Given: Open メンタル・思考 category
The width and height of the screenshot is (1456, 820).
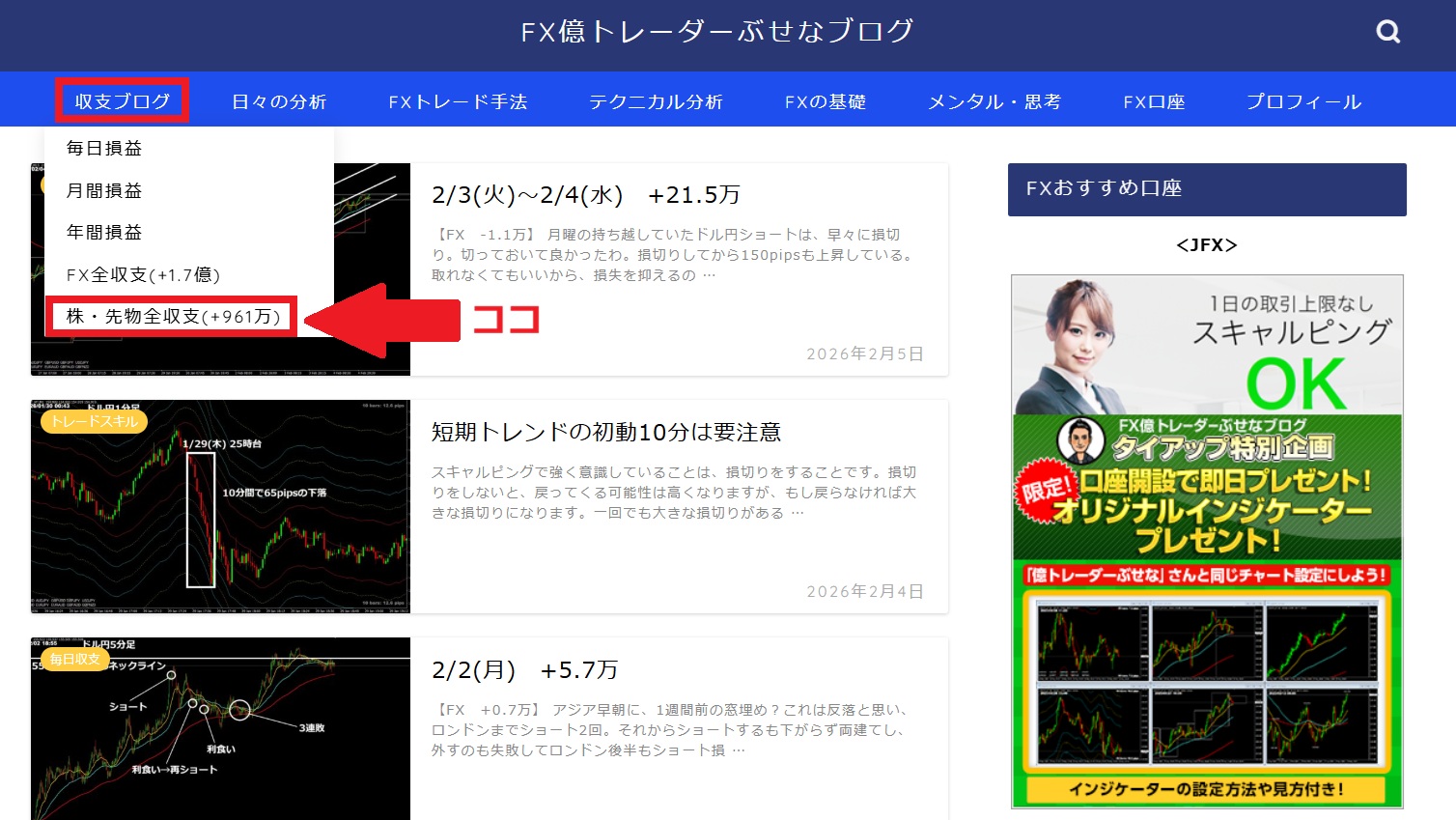Looking at the screenshot, I should [994, 101].
